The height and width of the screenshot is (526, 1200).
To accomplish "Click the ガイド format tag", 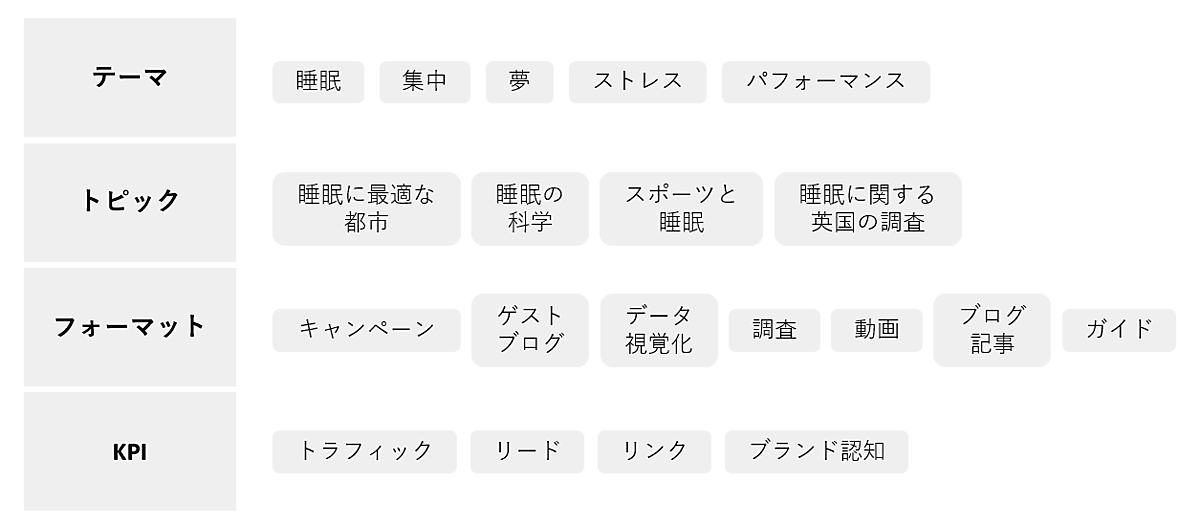I will coord(1118,330).
